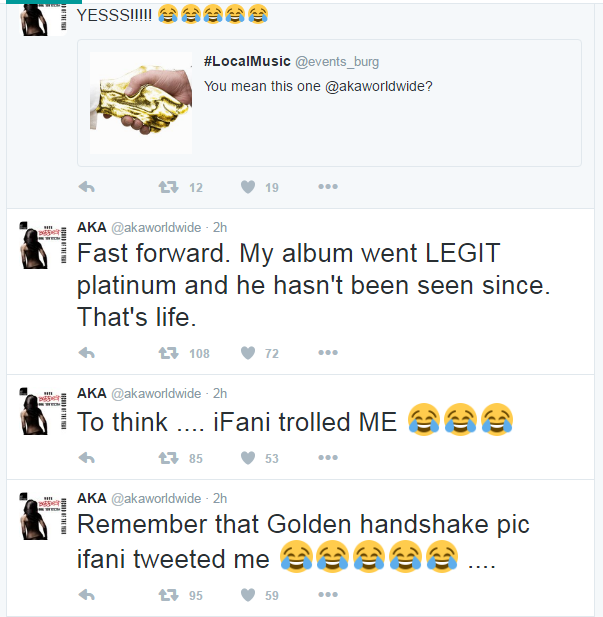
Task: Like the 'YESSS!!!!!' quote tweet
Action: (x=248, y=187)
